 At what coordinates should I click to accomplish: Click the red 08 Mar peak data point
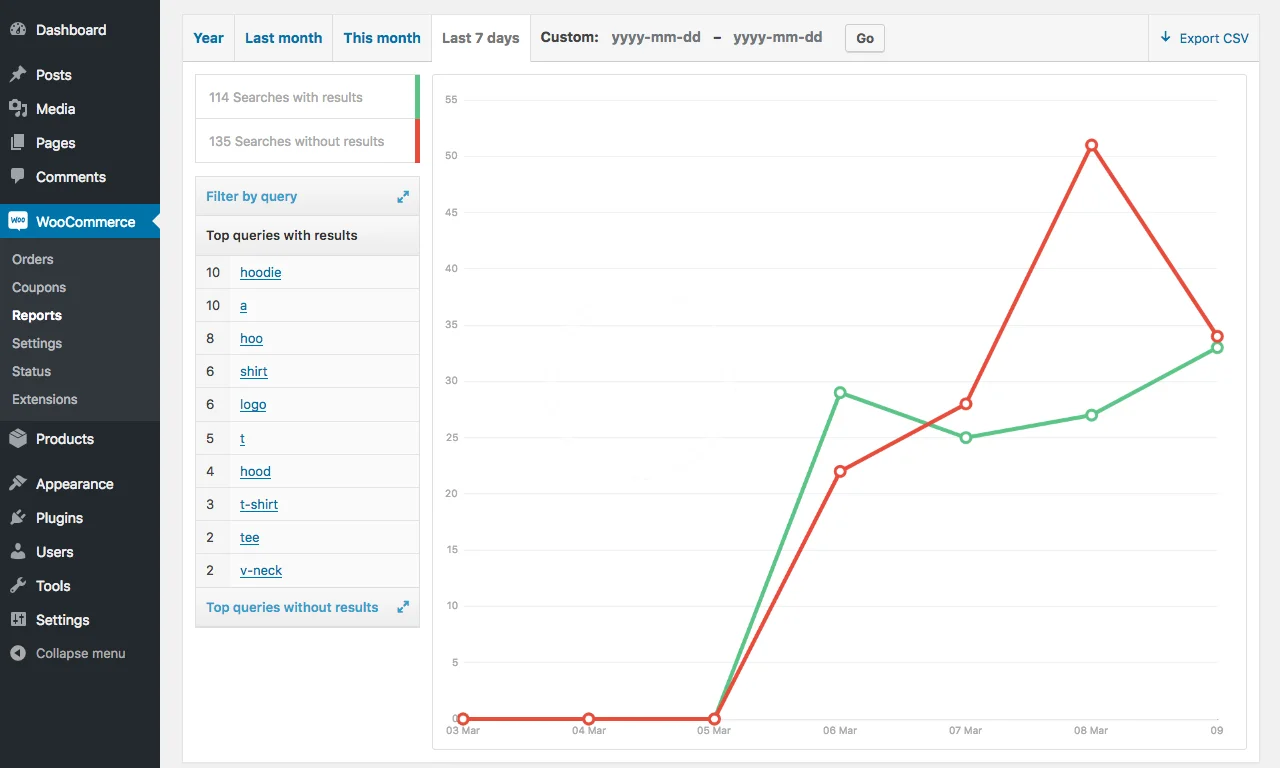(x=1091, y=145)
